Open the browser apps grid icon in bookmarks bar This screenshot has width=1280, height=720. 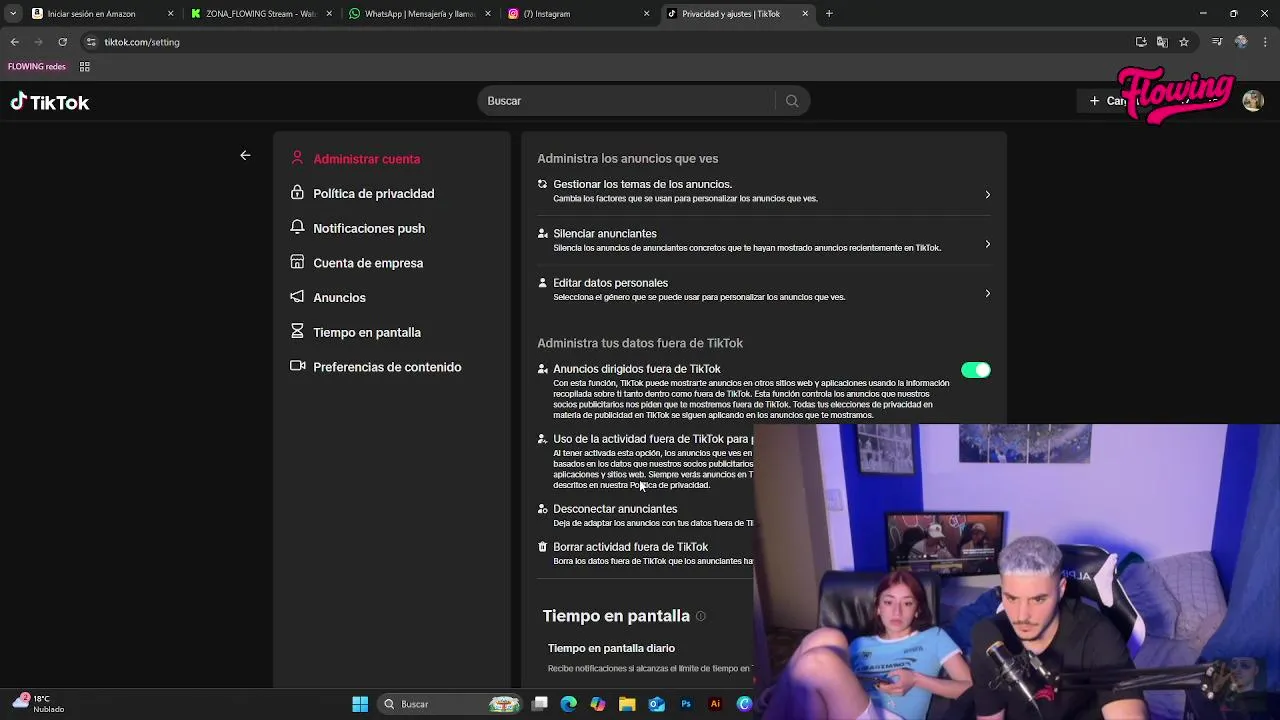tap(85, 67)
